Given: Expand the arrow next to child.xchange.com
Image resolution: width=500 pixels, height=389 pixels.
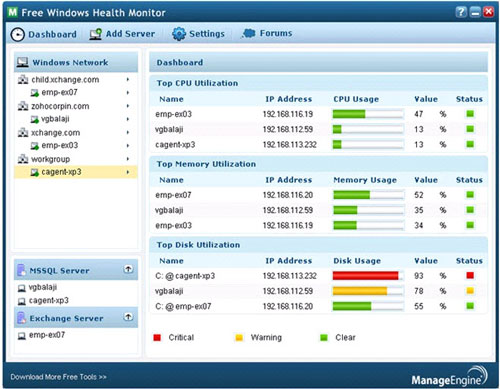Looking at the screenshot, I should (x=128, y=80).
